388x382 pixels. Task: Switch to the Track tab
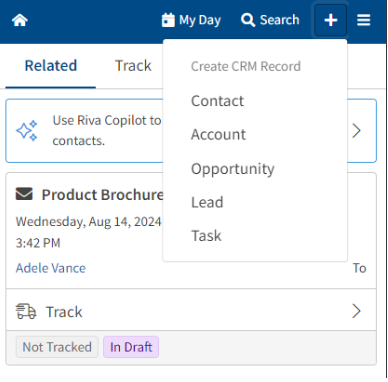[133, 65]
